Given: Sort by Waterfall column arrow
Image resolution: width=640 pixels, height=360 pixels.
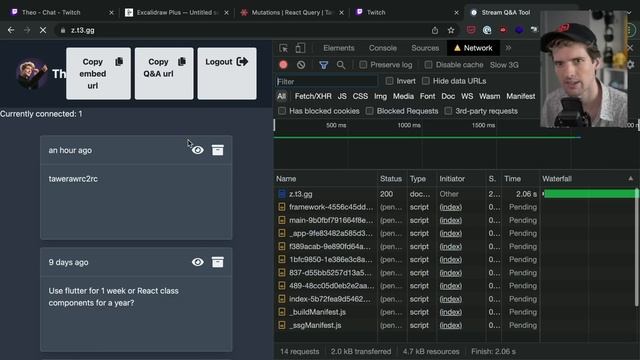Looking at the screenshot, I should tap(631, 178).
